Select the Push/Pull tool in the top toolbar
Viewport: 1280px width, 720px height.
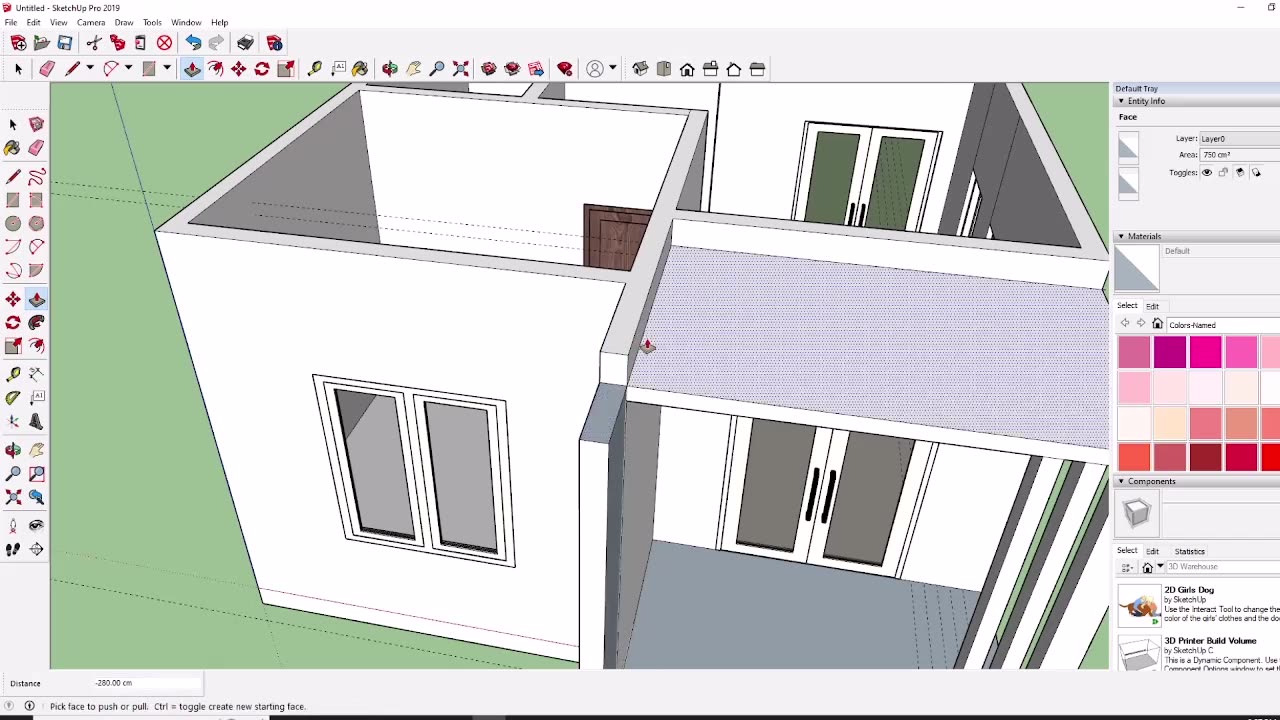tap(191, 69)
